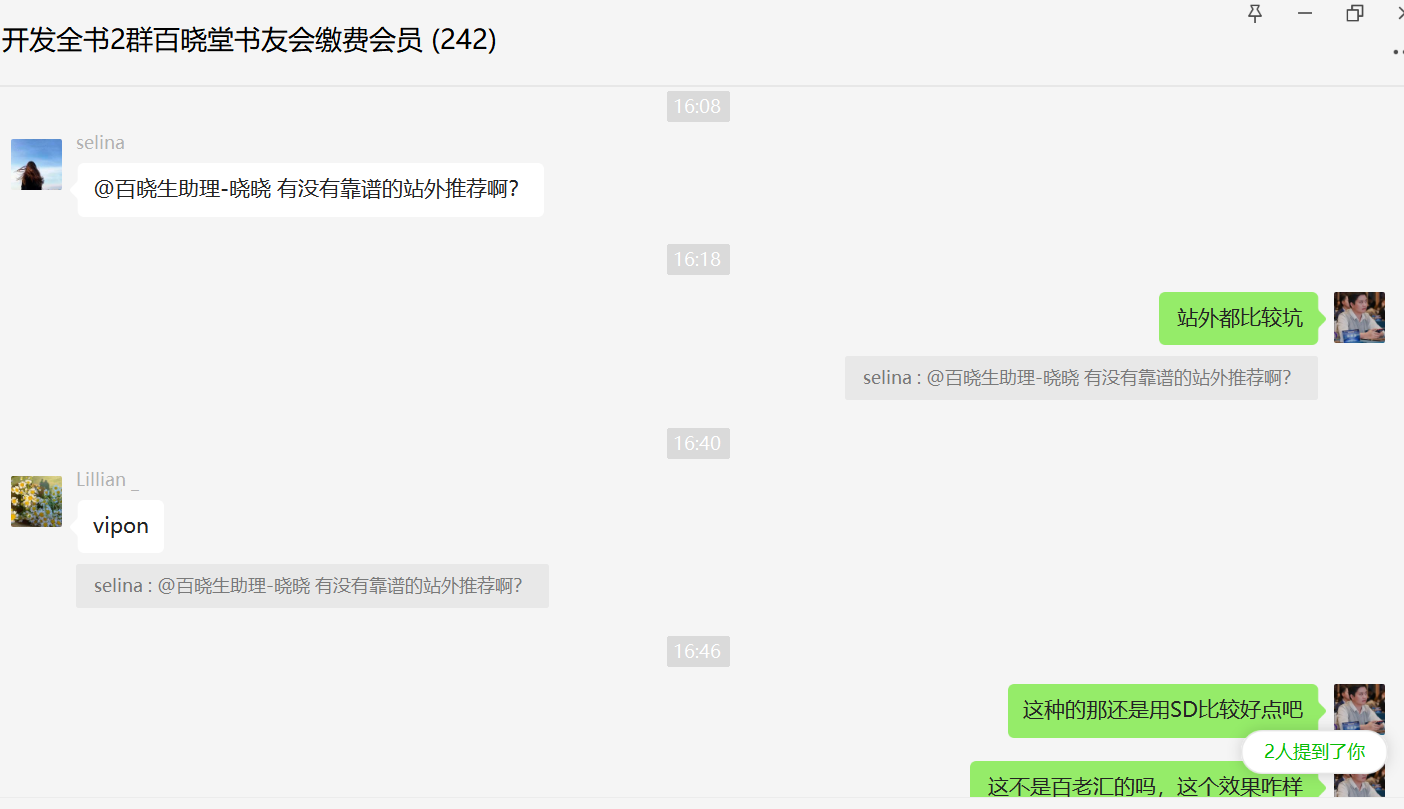Viewport: 1404px width, 809px height.
Task: Select the green 站外都比较坑 bubble
Action: 1239,318
